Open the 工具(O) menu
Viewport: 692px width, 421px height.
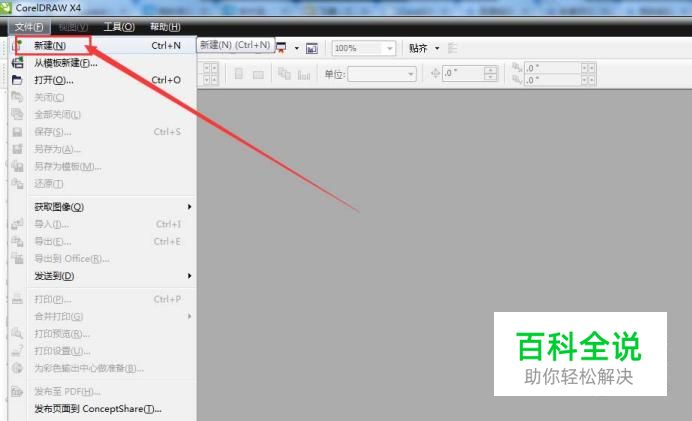[119, 27]
